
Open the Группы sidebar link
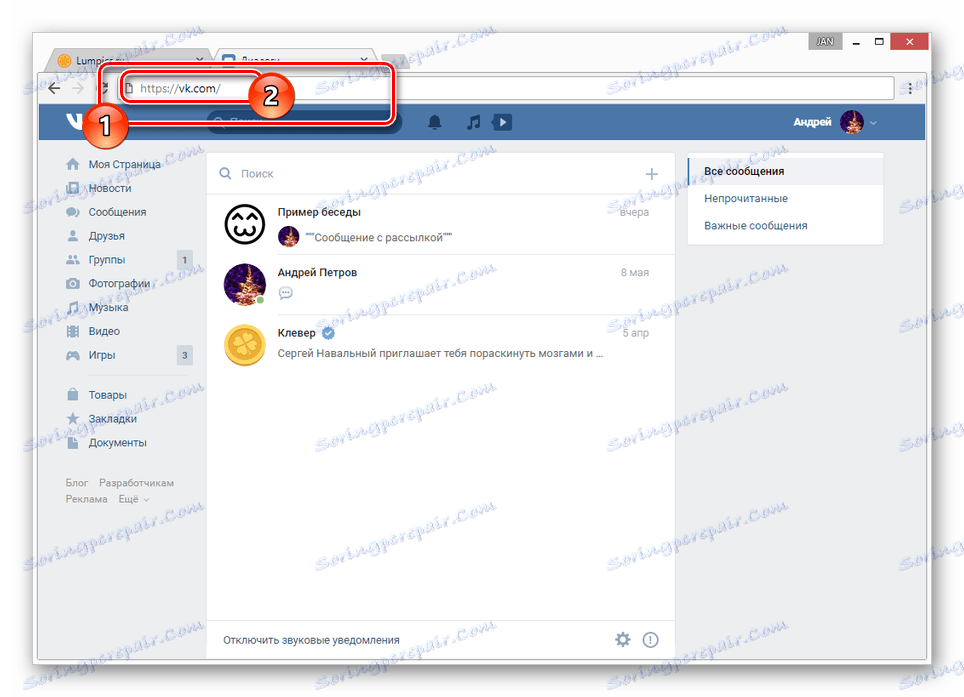107,259
